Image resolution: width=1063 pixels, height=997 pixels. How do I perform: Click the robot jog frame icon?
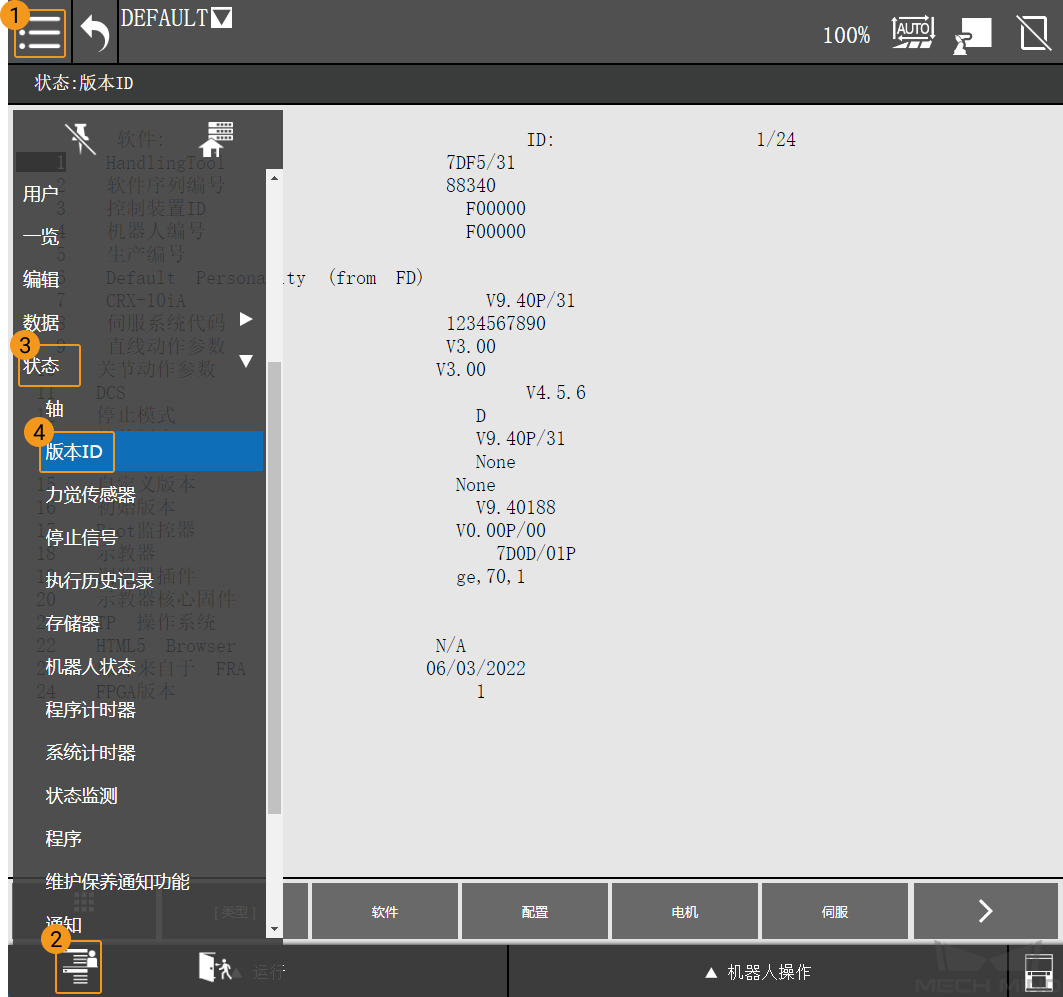pos(972,35)
